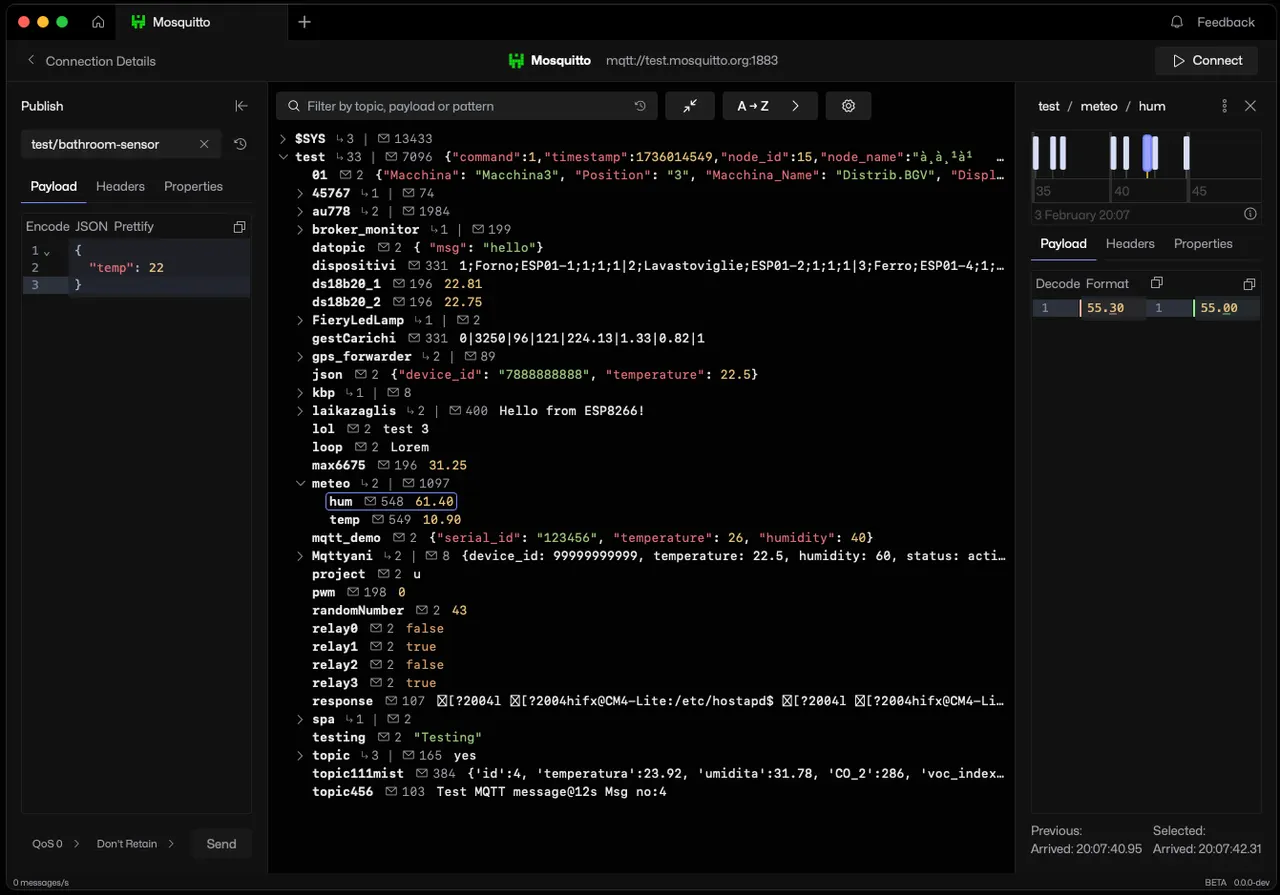Copy the publish payload editor content
1280x895 pixels.
[x=239, y=227]
